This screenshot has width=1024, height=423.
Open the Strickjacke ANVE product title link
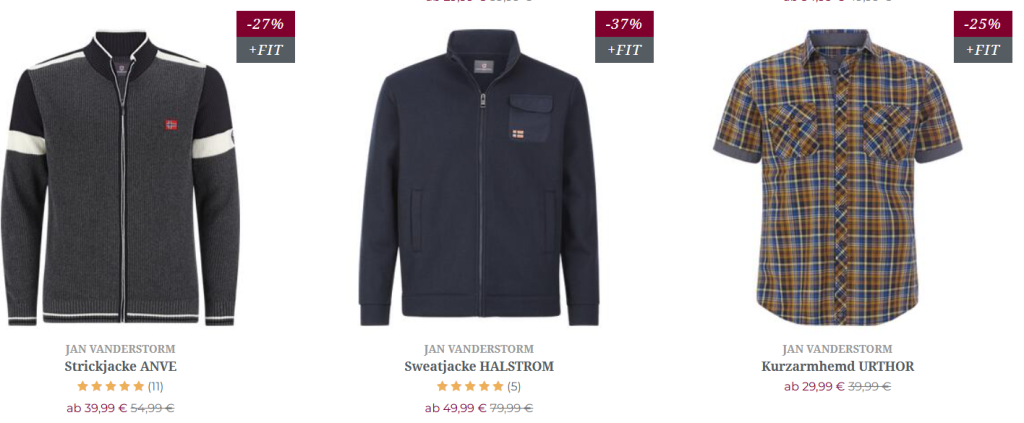[120, 366]
